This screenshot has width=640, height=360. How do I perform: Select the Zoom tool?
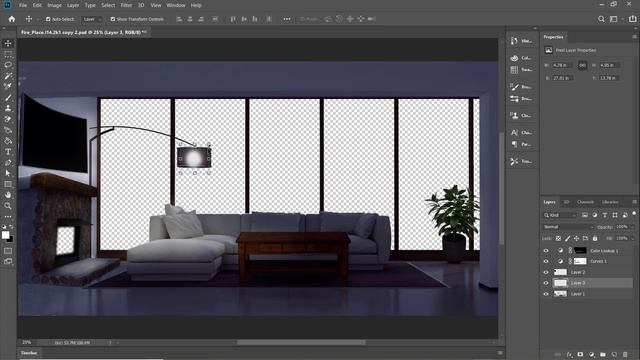[x=8, y=206]
